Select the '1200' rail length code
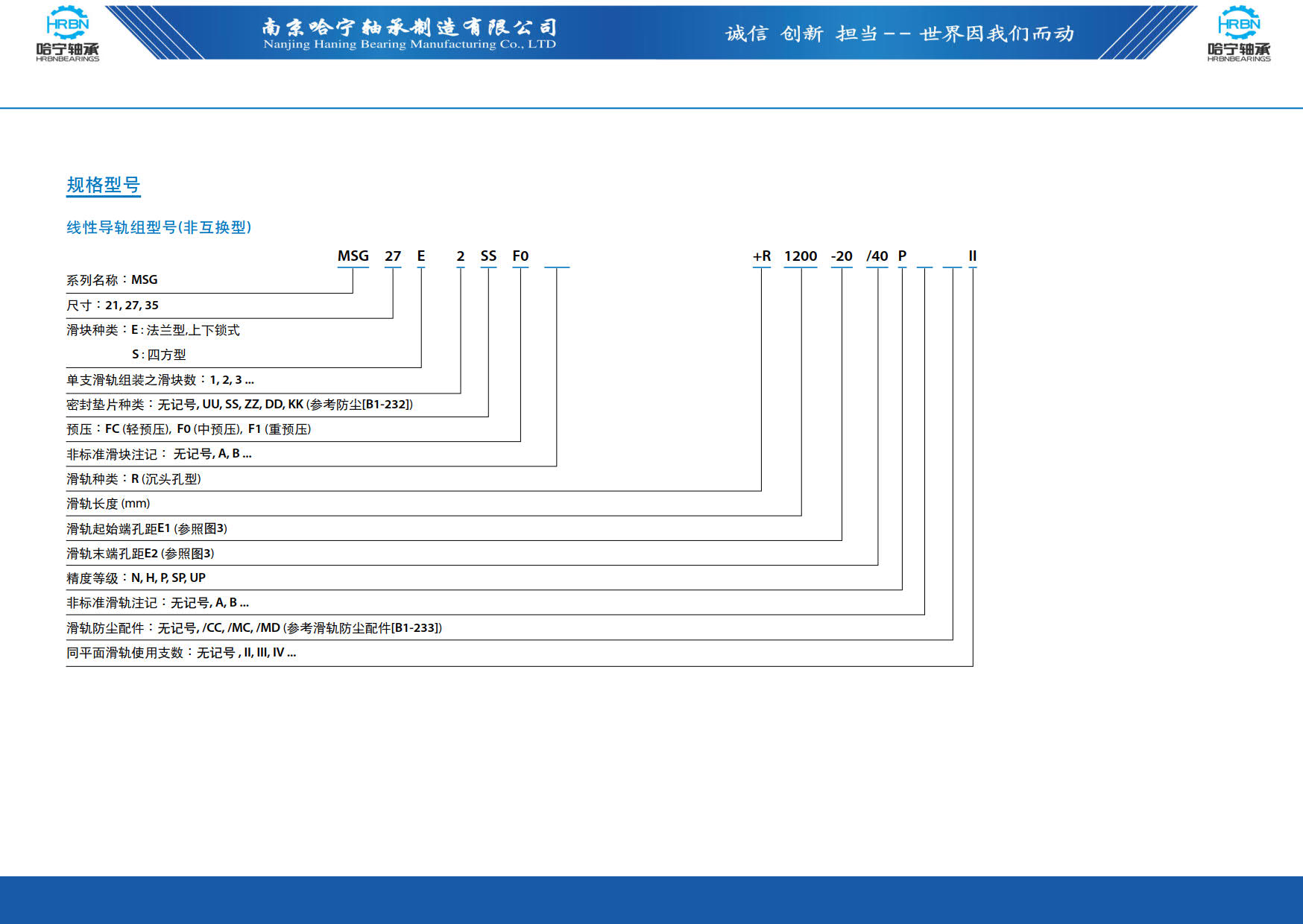1303x924 pixels. pyautogui.click(x=801, y=256)
